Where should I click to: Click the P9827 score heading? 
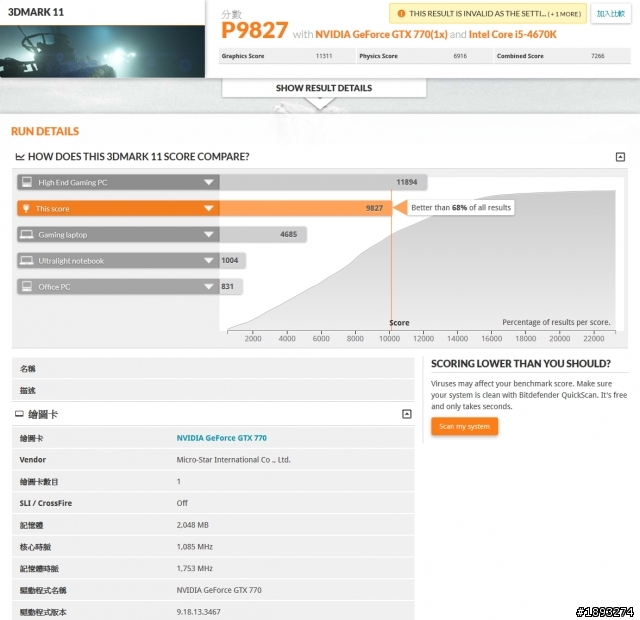tap(254, 30)
